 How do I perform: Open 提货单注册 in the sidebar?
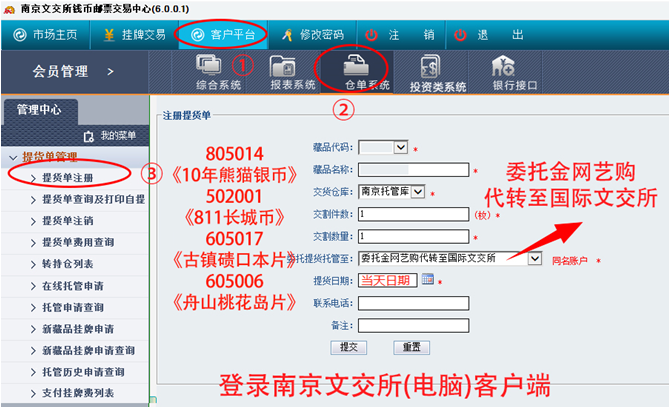click(x=67, y=178)
